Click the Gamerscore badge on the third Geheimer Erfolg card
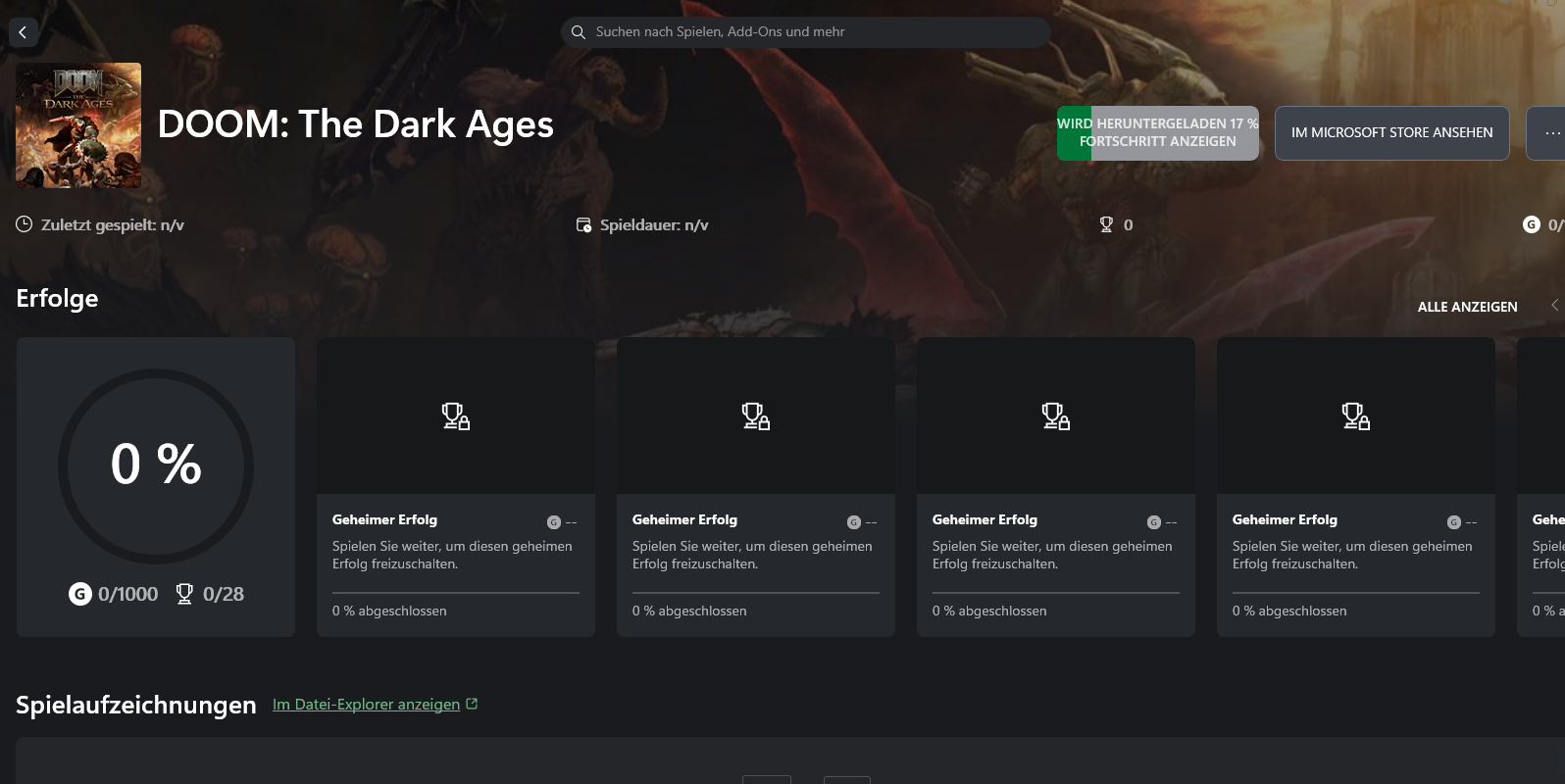The image size is (1565, 784). (x=1154, y=522)
